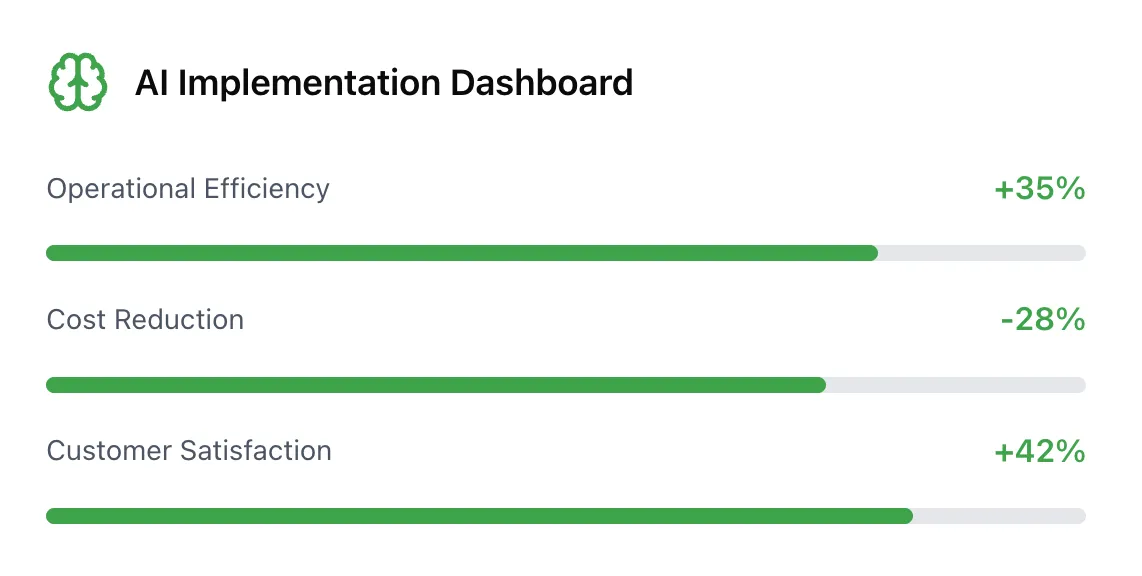Click the green fill of Cost Reduction bar
1142x576 pixels.
tap(435, 385)
